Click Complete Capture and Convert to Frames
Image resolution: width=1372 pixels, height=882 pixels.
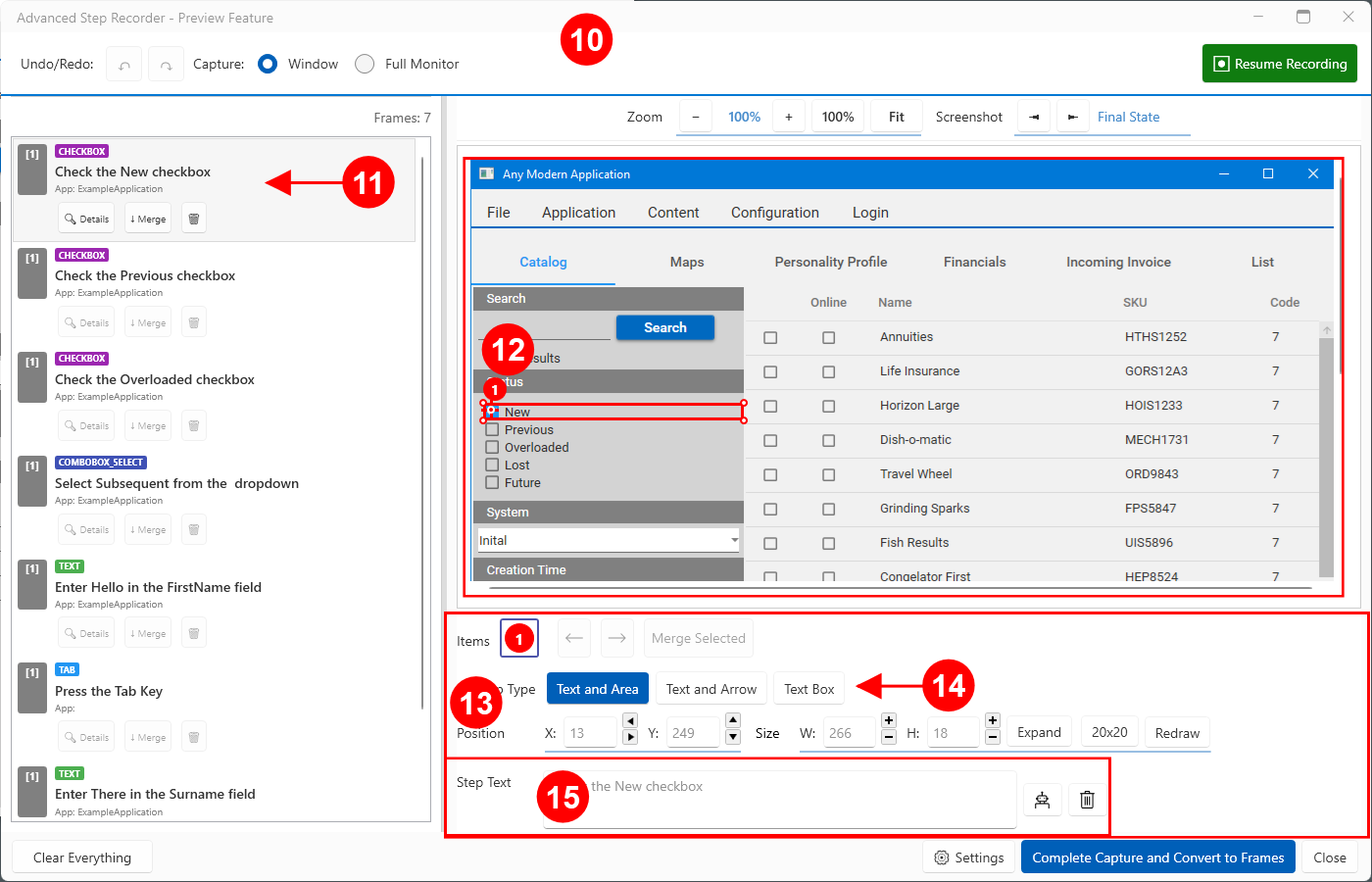click(x=1157, y=857)
